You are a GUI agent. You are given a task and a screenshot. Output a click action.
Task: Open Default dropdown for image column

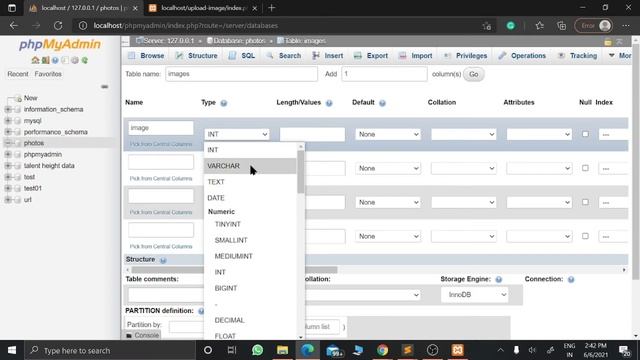388,134
